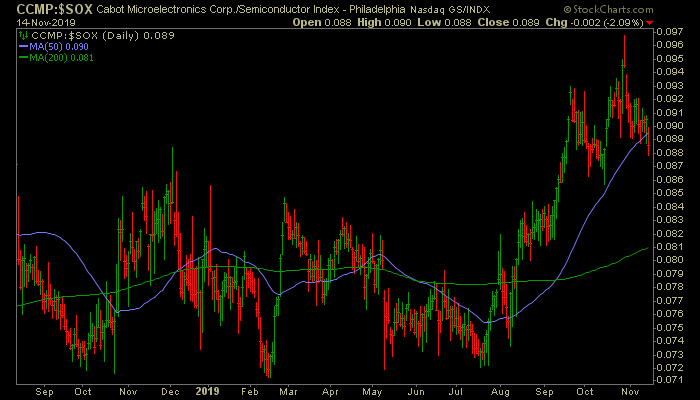The width and height of the screenshot is (700, 400).
Task: Click the 0.095 price axis label
Action: (x=670, y=59)
